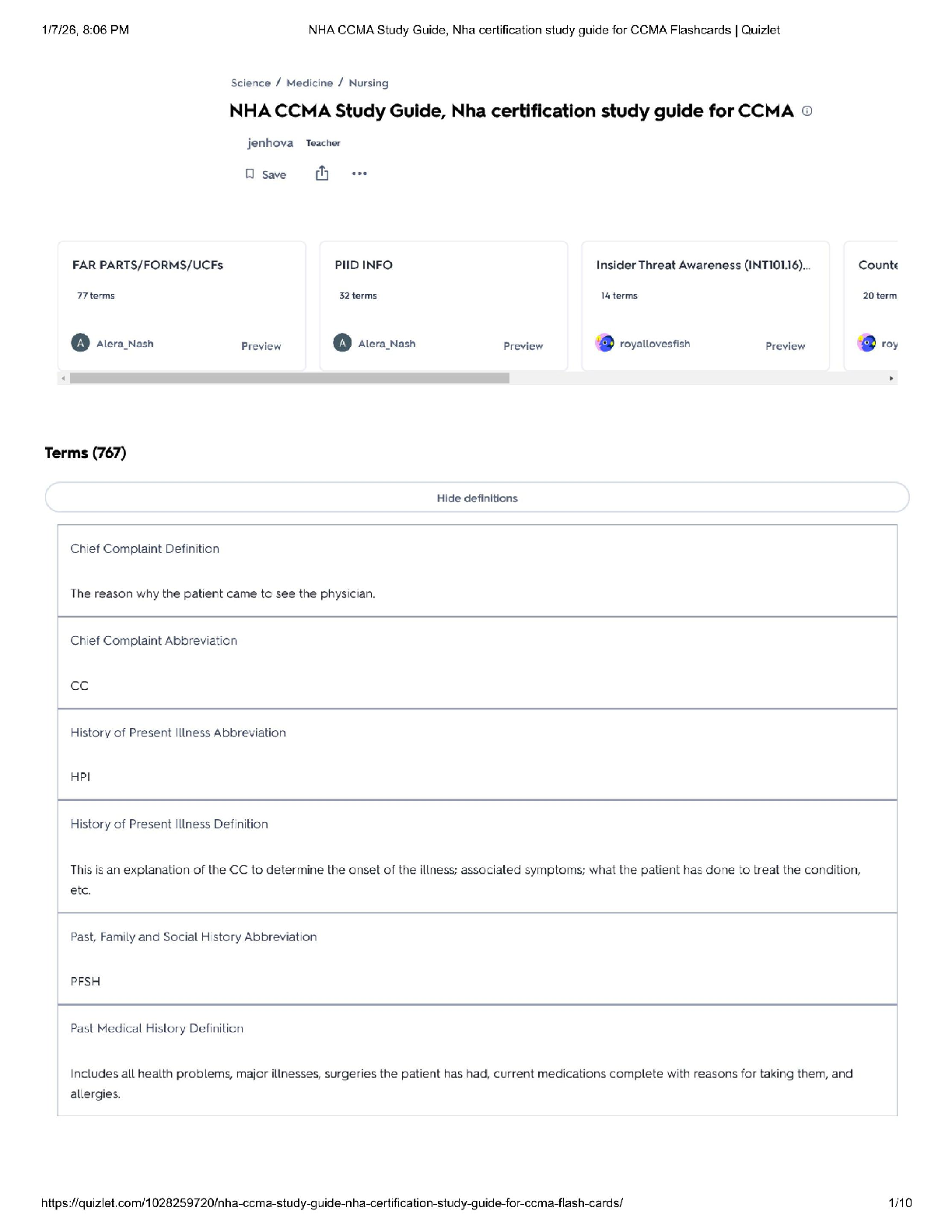Image resolution: width=952 pixels, height=1232 pixels.
Task: Click the share icon beside Save
Action: point(322,173)
